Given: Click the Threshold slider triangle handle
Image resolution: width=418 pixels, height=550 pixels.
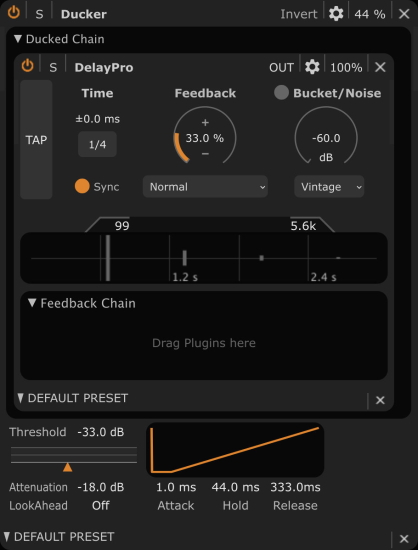Looking at the screenshot, I should (67, 467).
